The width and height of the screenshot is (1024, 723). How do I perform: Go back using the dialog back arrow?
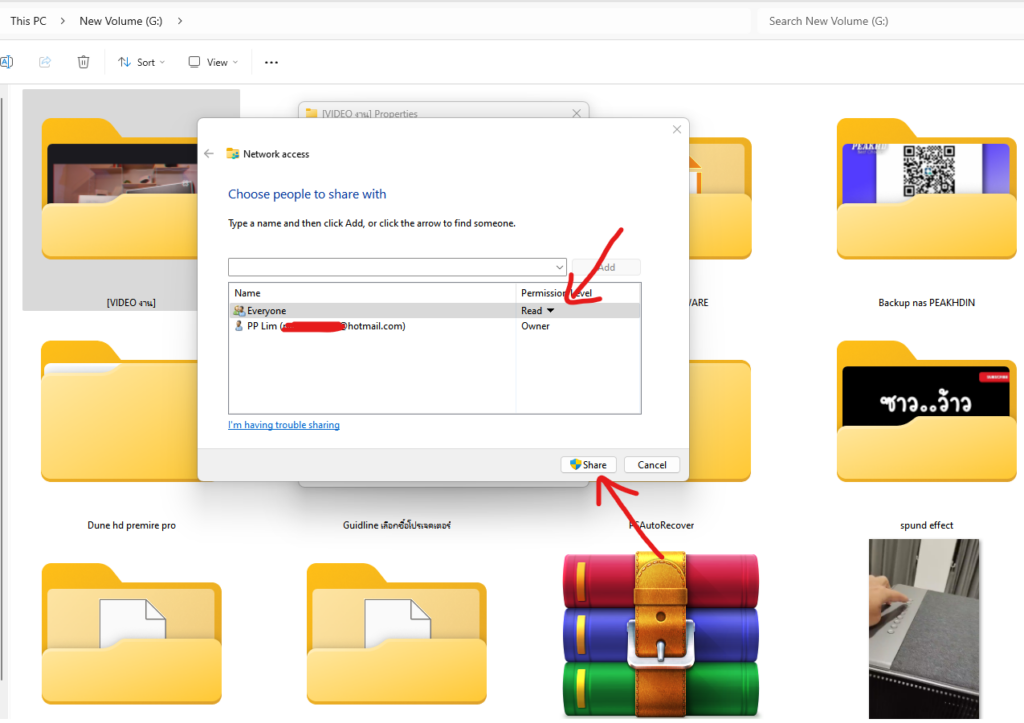[x=209, y=153]
